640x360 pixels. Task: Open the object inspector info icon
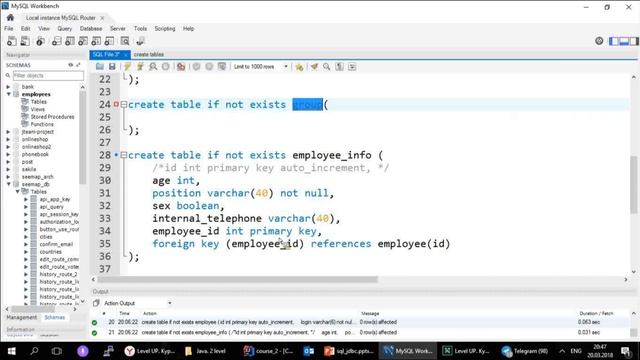click(x=40, y=41)
